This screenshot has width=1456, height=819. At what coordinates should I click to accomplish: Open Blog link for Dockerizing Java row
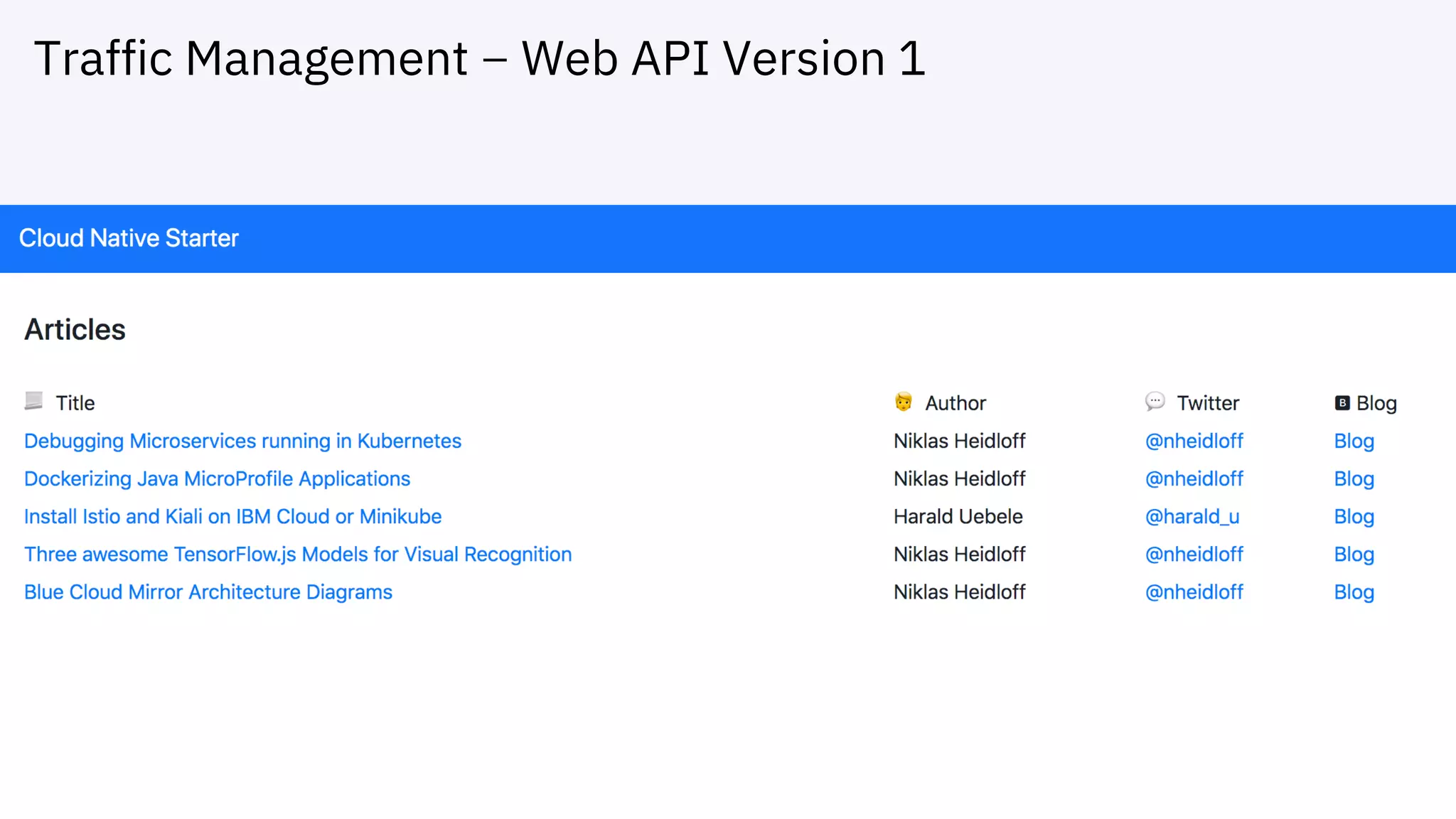(1354, 479)
